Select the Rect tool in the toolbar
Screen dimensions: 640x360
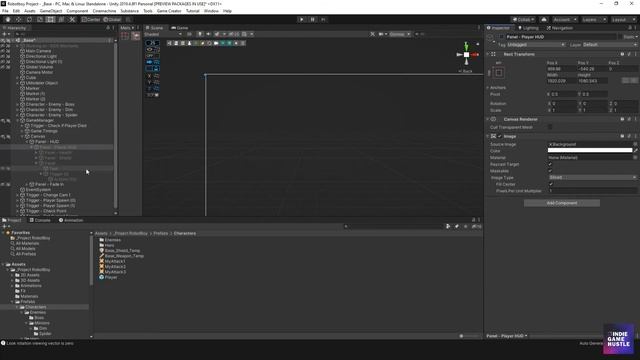51,19
